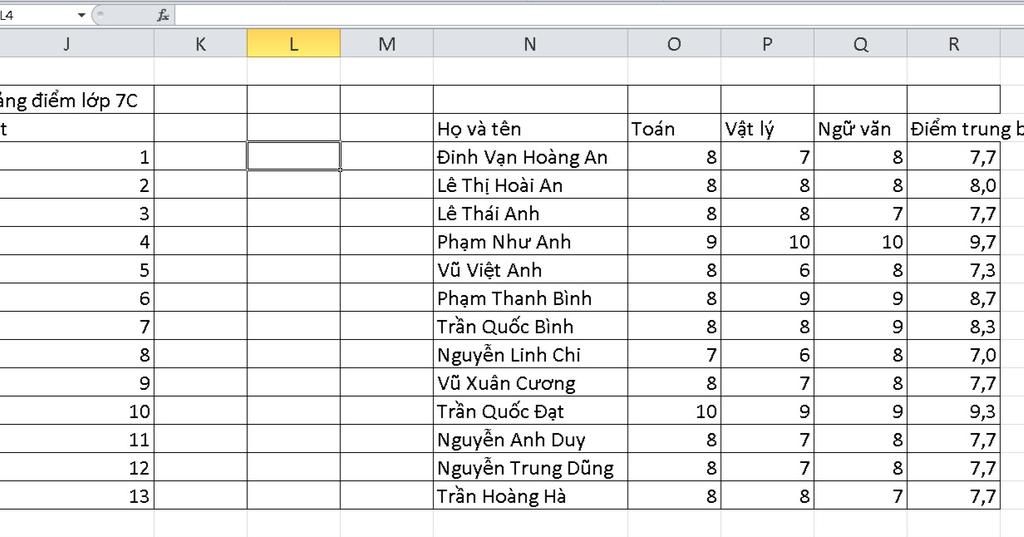Select column Q header

[861, 44]
